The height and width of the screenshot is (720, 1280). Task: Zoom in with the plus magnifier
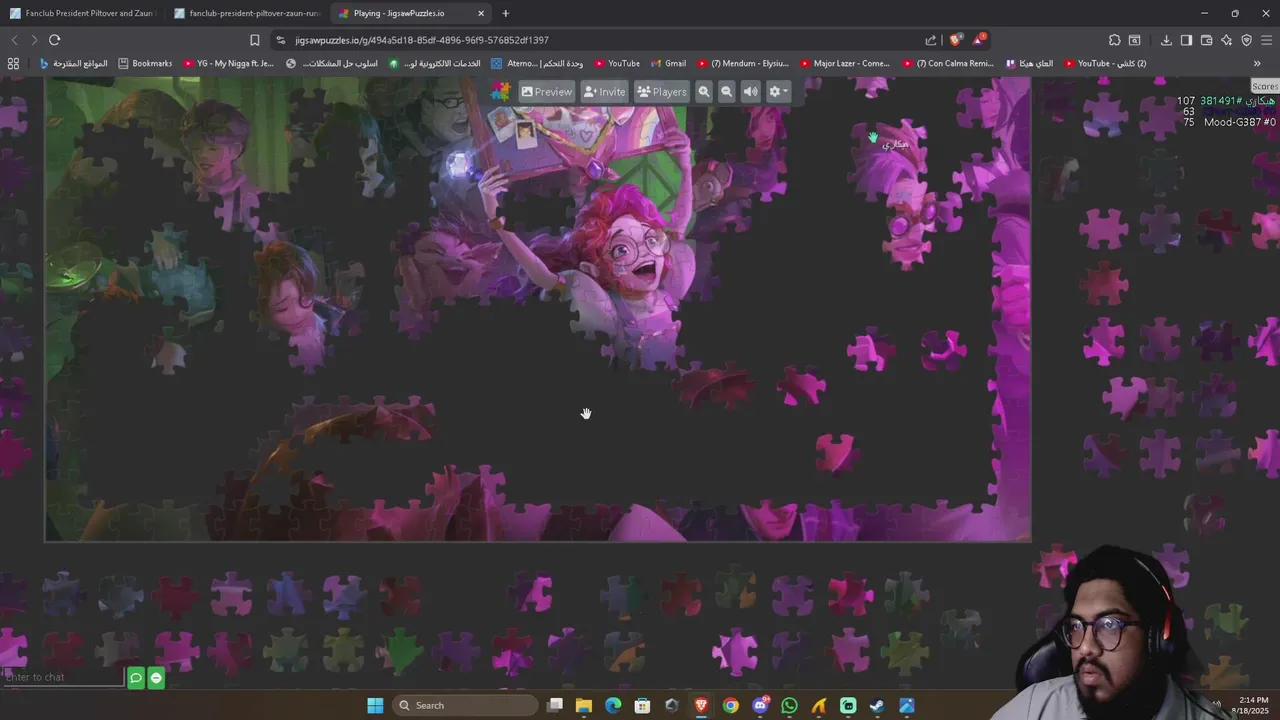704,91
